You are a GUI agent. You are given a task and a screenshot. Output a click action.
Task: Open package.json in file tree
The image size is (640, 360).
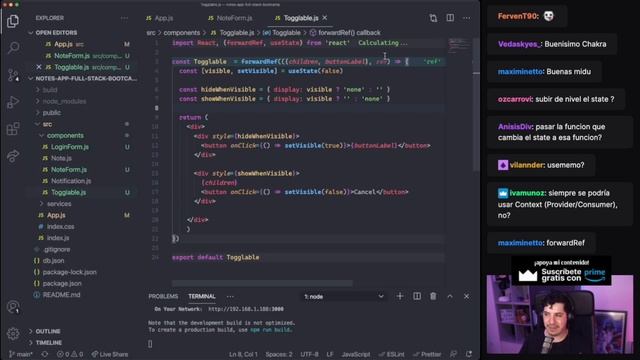(x=62, y=283)
